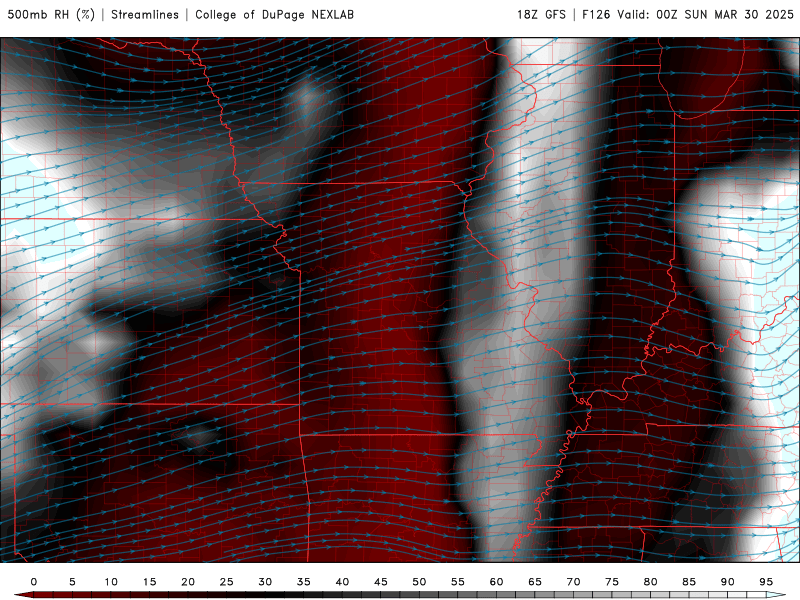This screenshot has width=800, height=600.
Task: Click the 55 label on the color scale
Action: coord(458,582)
